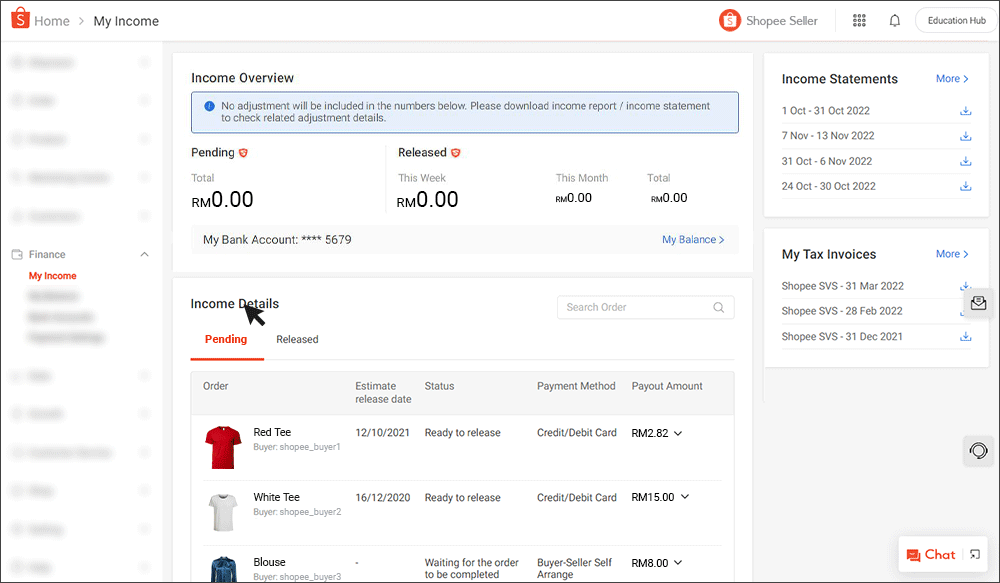The height and width of the screenshot is (583, 1000).
Task: Click the 16/12/2020 release date cell
Action: 383,498
